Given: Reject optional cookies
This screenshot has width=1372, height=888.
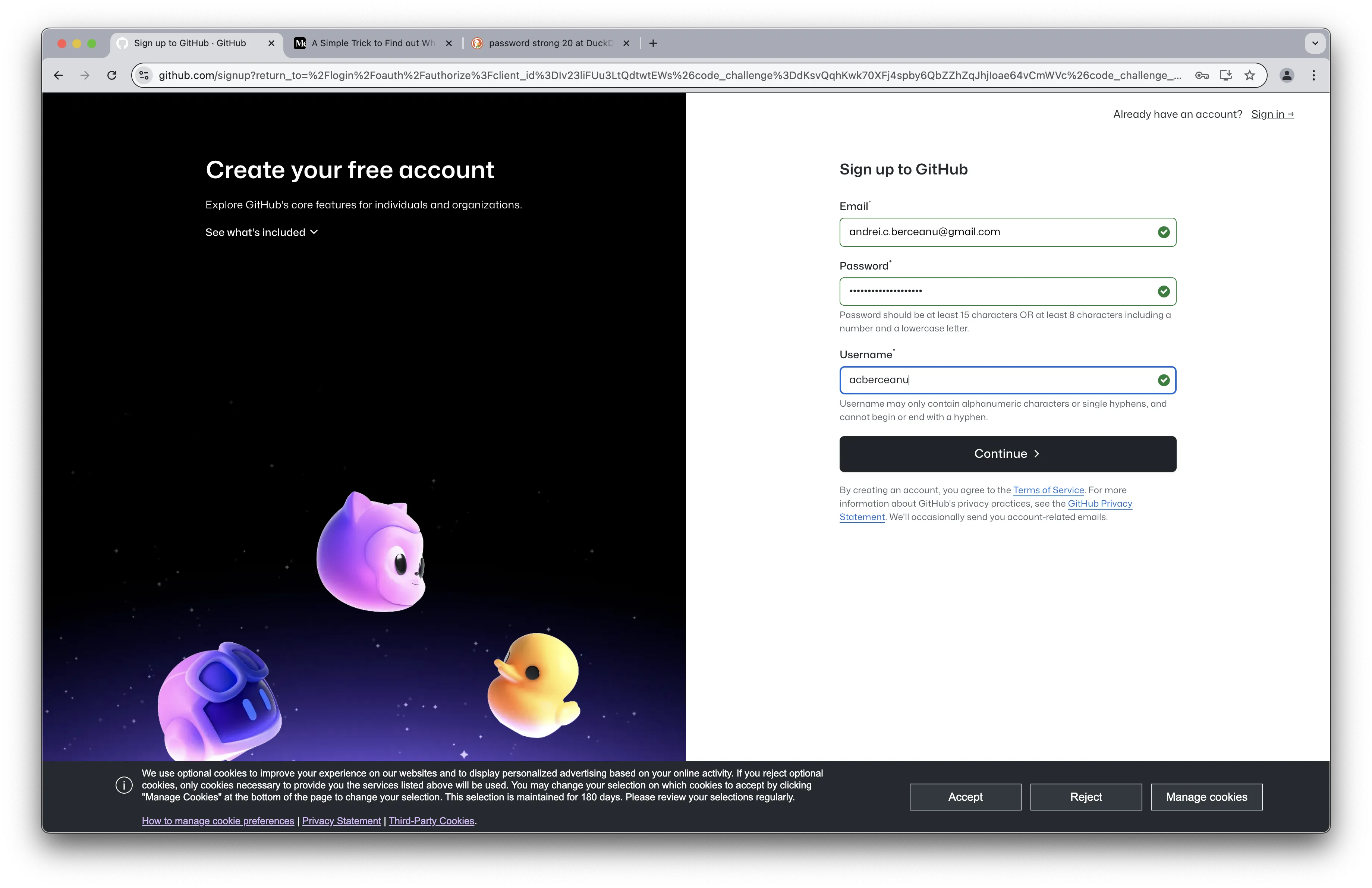Looking at the screenshot, I should tap(1086, 797).
